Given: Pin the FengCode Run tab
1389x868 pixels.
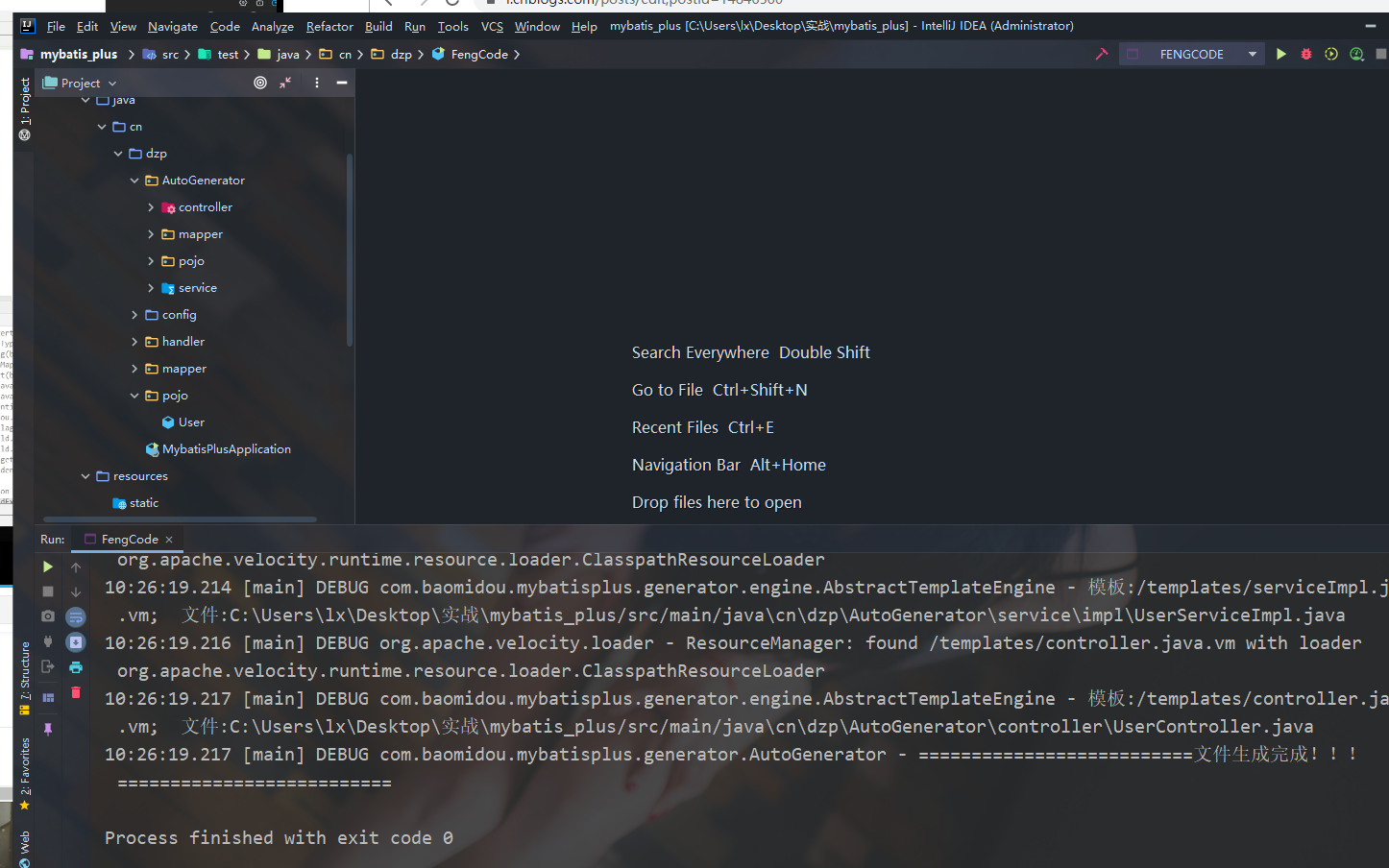Looking at the screenshot, I should tap(48, 729).
